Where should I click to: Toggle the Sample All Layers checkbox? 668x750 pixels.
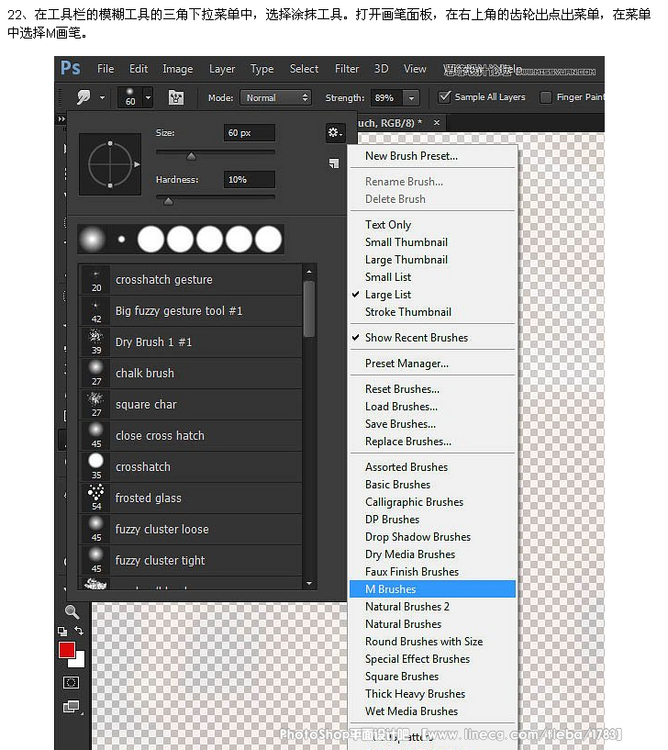444,97
